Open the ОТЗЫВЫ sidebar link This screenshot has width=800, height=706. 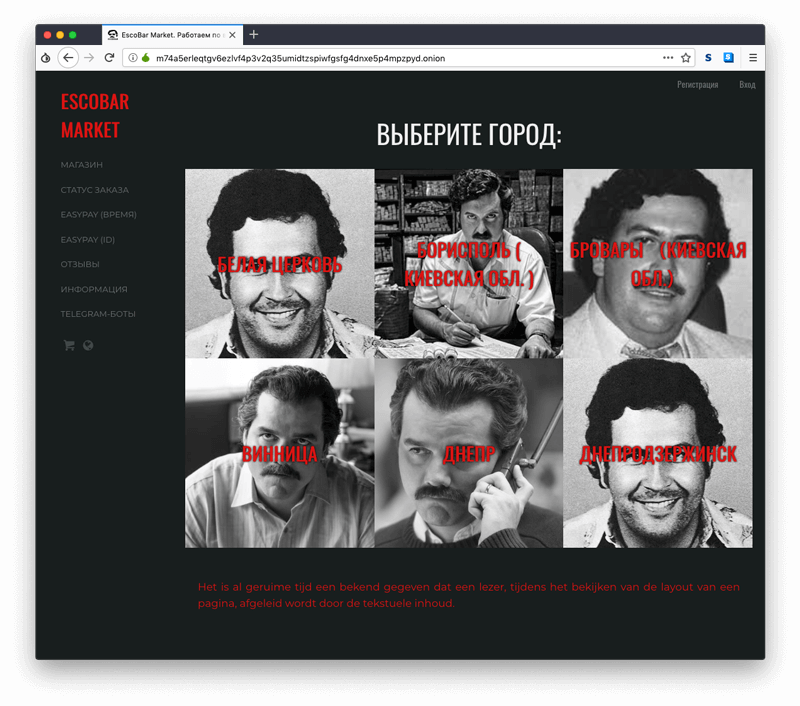(x=80, y=264)
